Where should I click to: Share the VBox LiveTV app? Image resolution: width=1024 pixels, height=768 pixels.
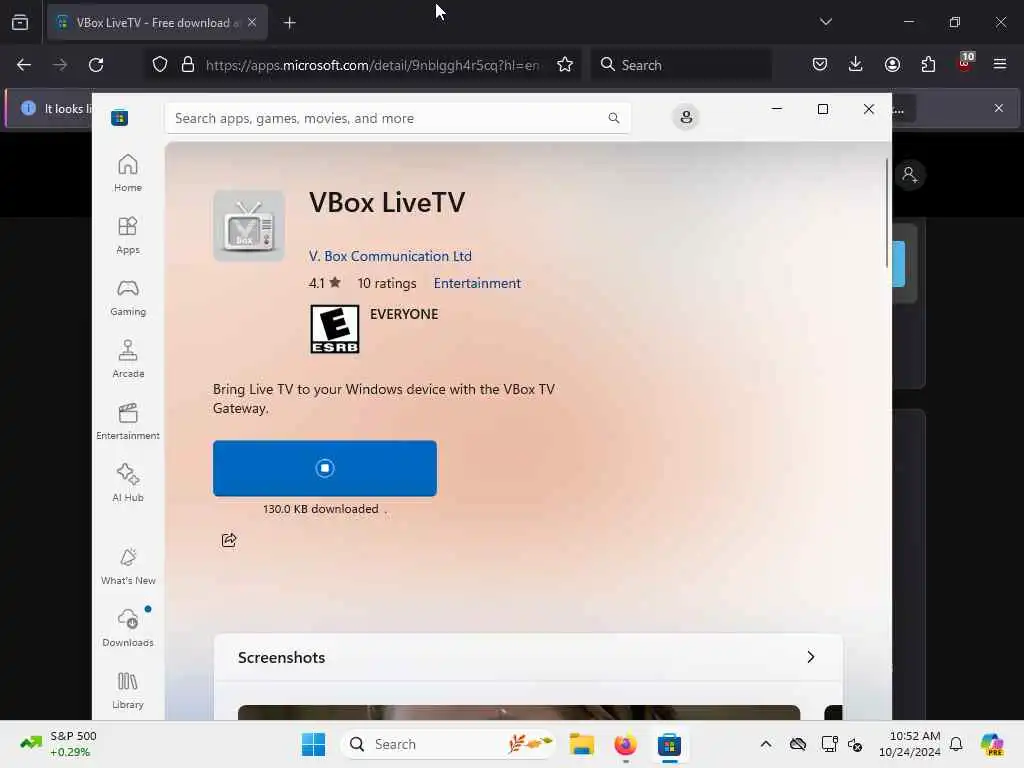click(229, 540)
